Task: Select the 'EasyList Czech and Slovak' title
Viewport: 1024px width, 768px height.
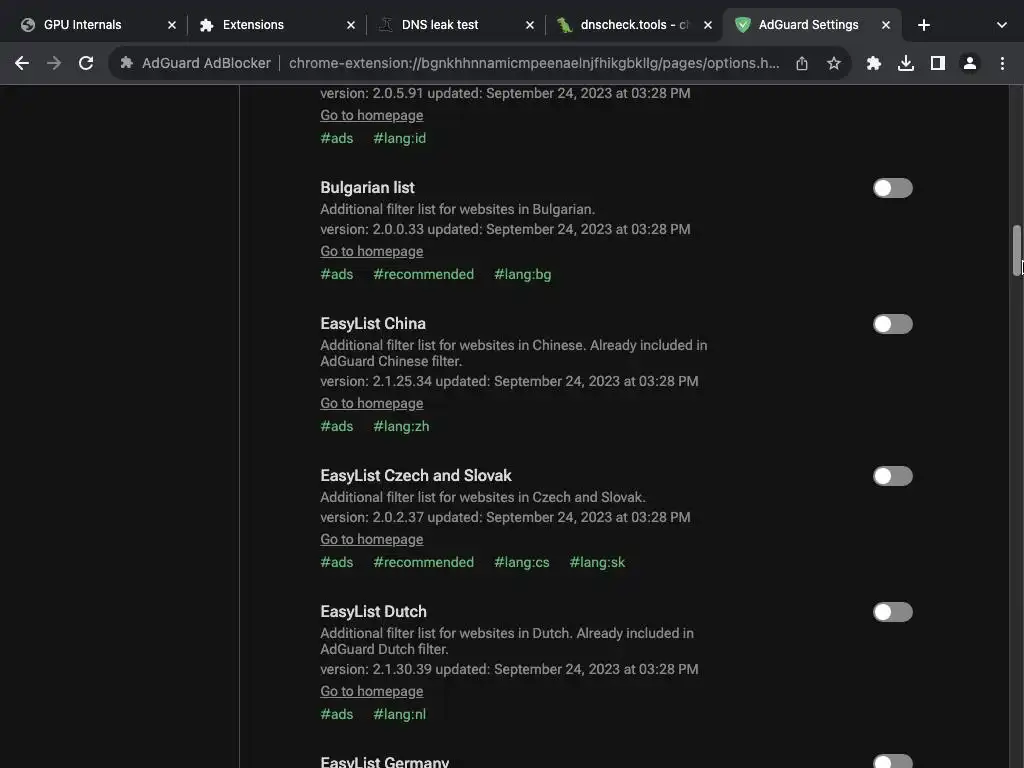Action: (x=416, y=475)
